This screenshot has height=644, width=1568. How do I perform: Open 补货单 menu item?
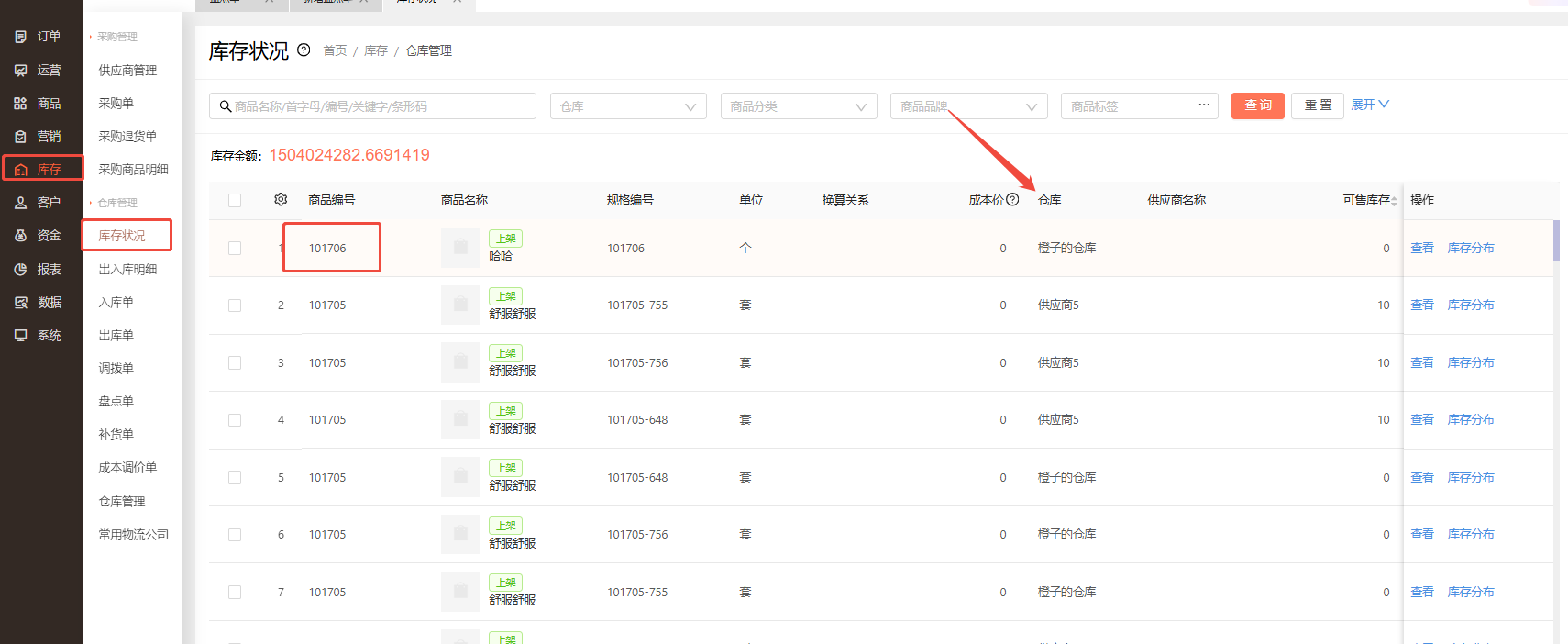tap(116, 434)
